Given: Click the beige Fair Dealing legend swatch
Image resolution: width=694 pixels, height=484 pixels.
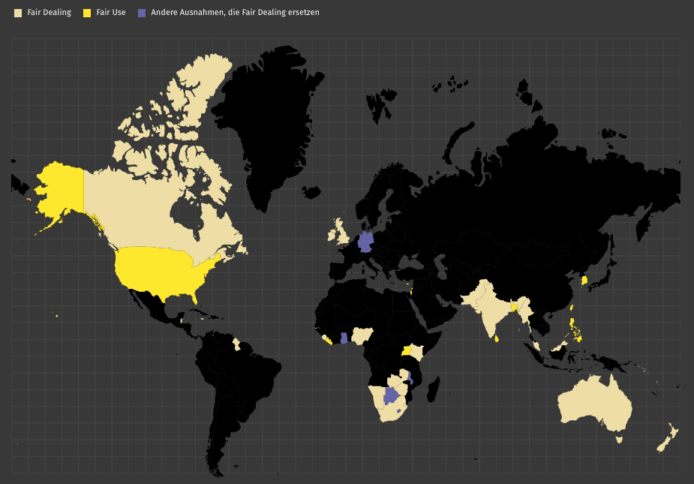Looking at the screenshot, I should (x=17, y=12).
